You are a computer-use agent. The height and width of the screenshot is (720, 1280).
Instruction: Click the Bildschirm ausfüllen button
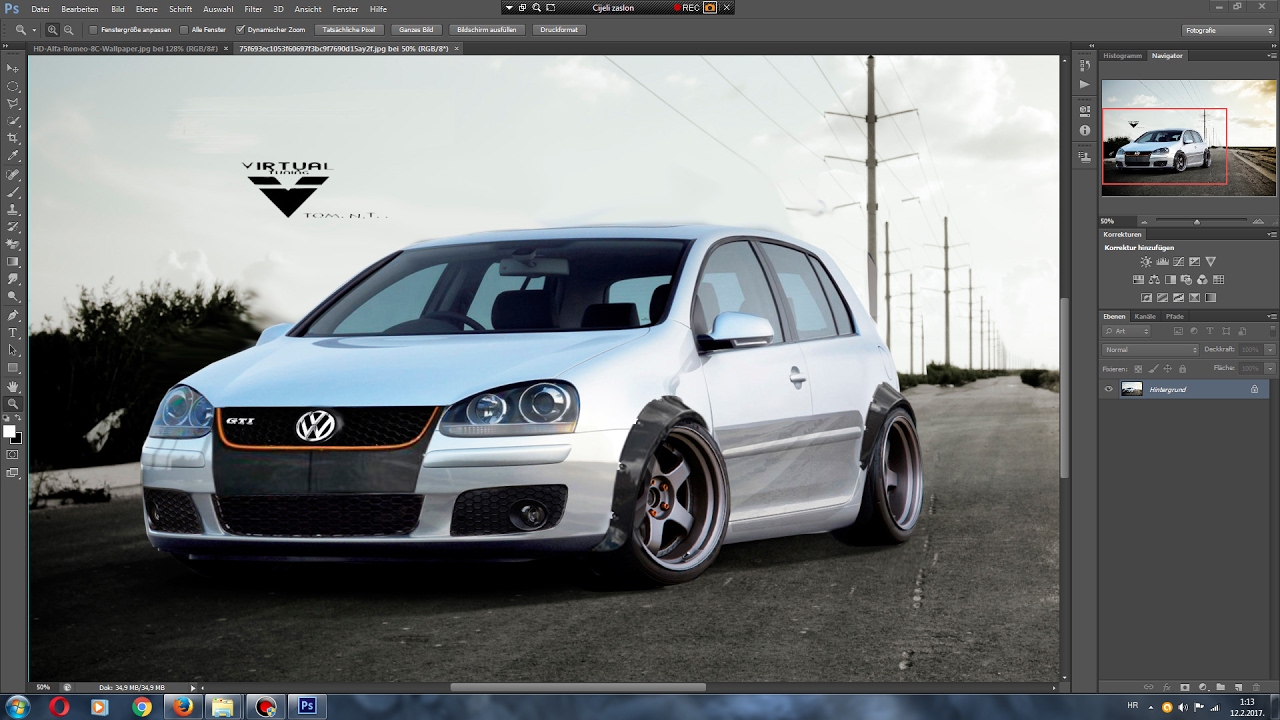[x=486, y=30]
